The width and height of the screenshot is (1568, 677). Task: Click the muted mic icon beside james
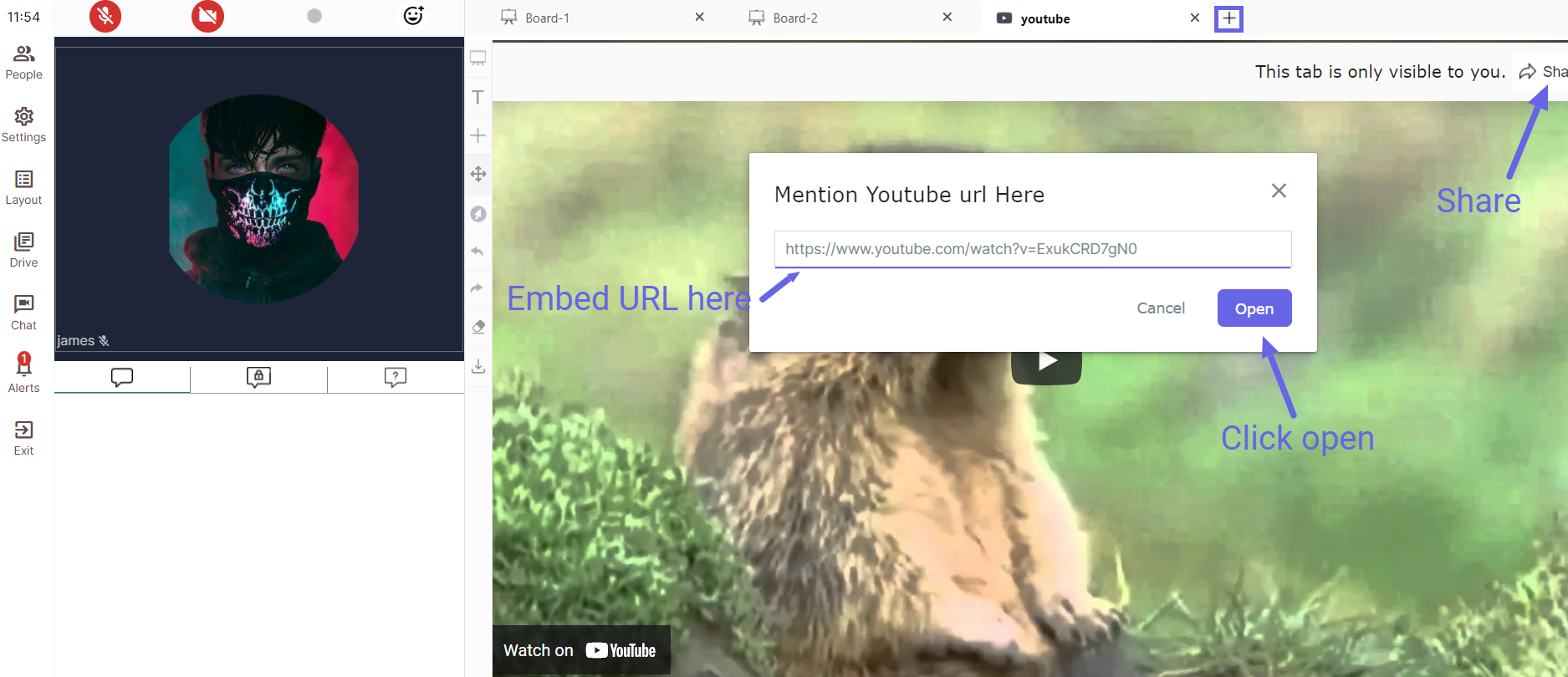pos(105,341)
